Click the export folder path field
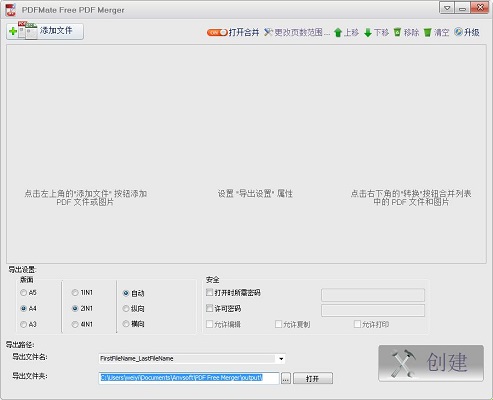This screenshot has height=400, width=493. pyautogui.click(x=189, y=378)
